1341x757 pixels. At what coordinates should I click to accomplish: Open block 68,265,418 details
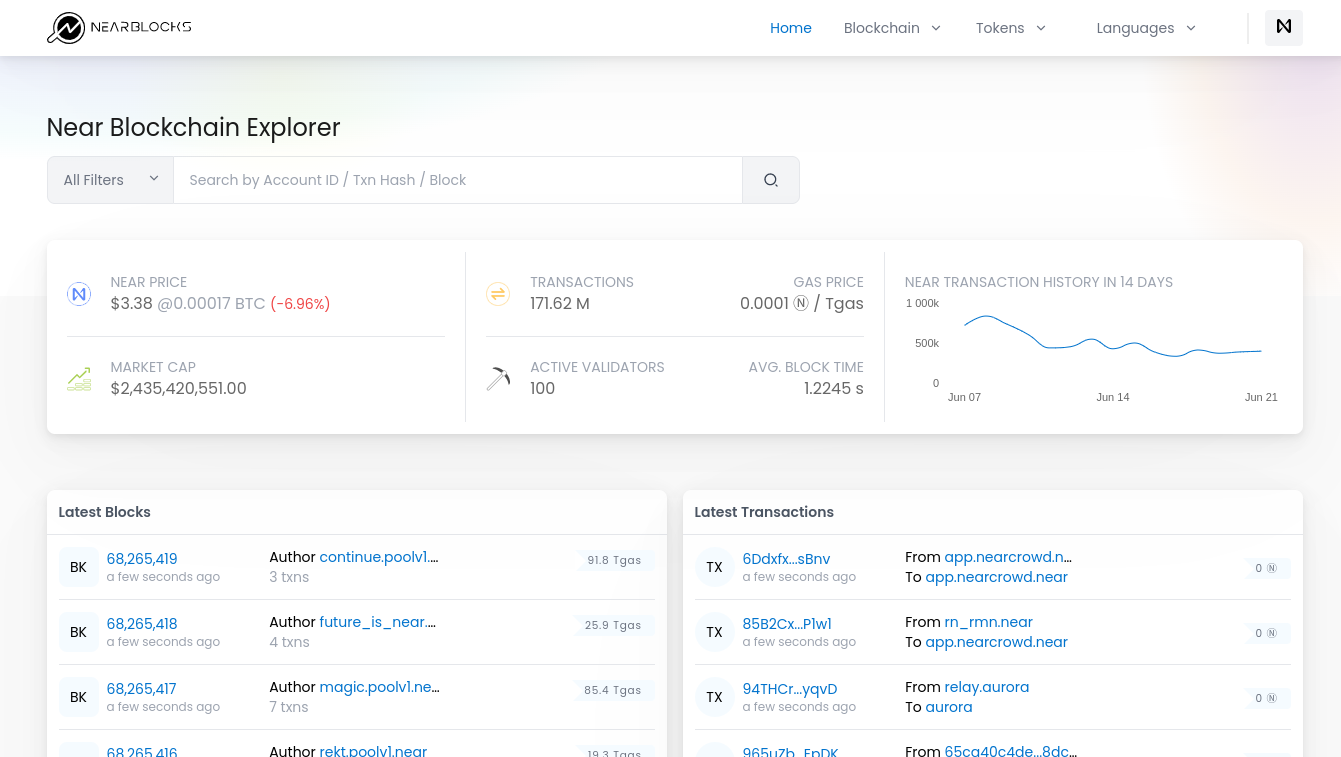coord(141,623)
